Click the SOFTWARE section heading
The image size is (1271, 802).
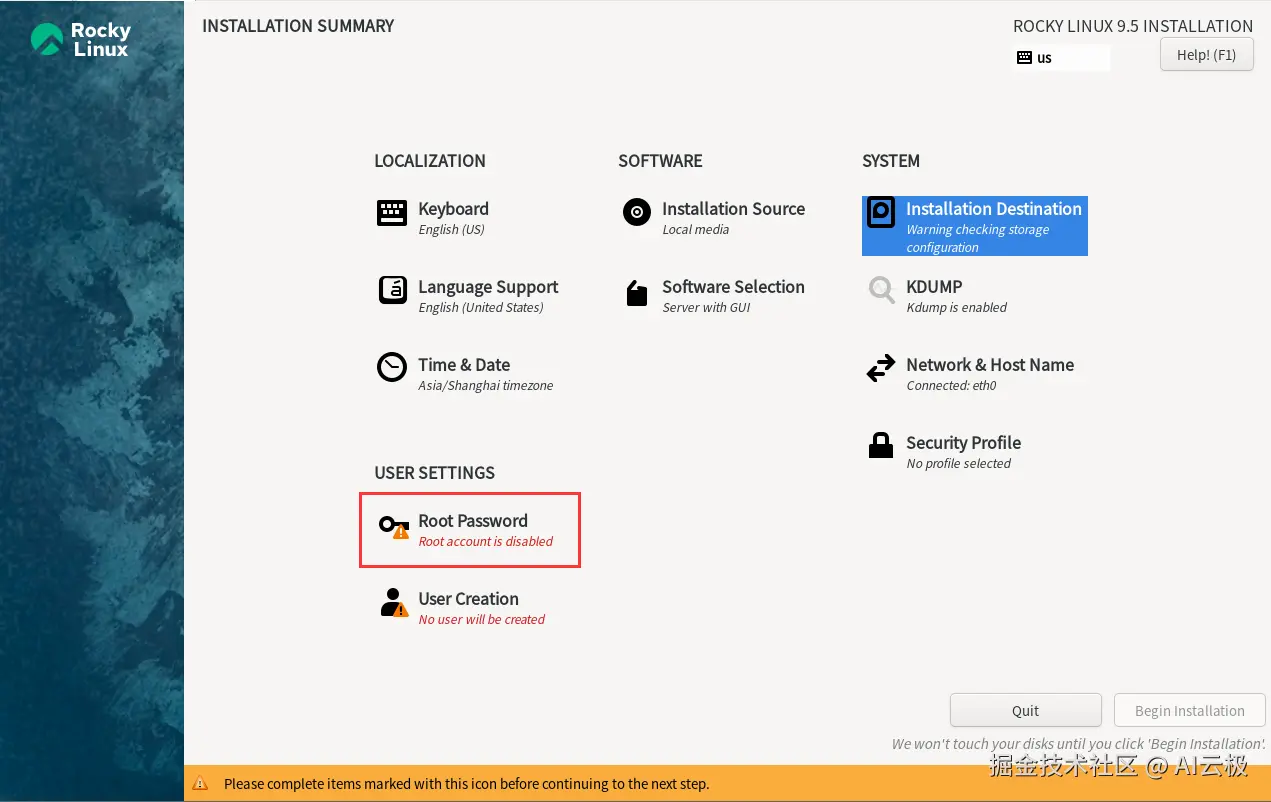coord(660,161)
